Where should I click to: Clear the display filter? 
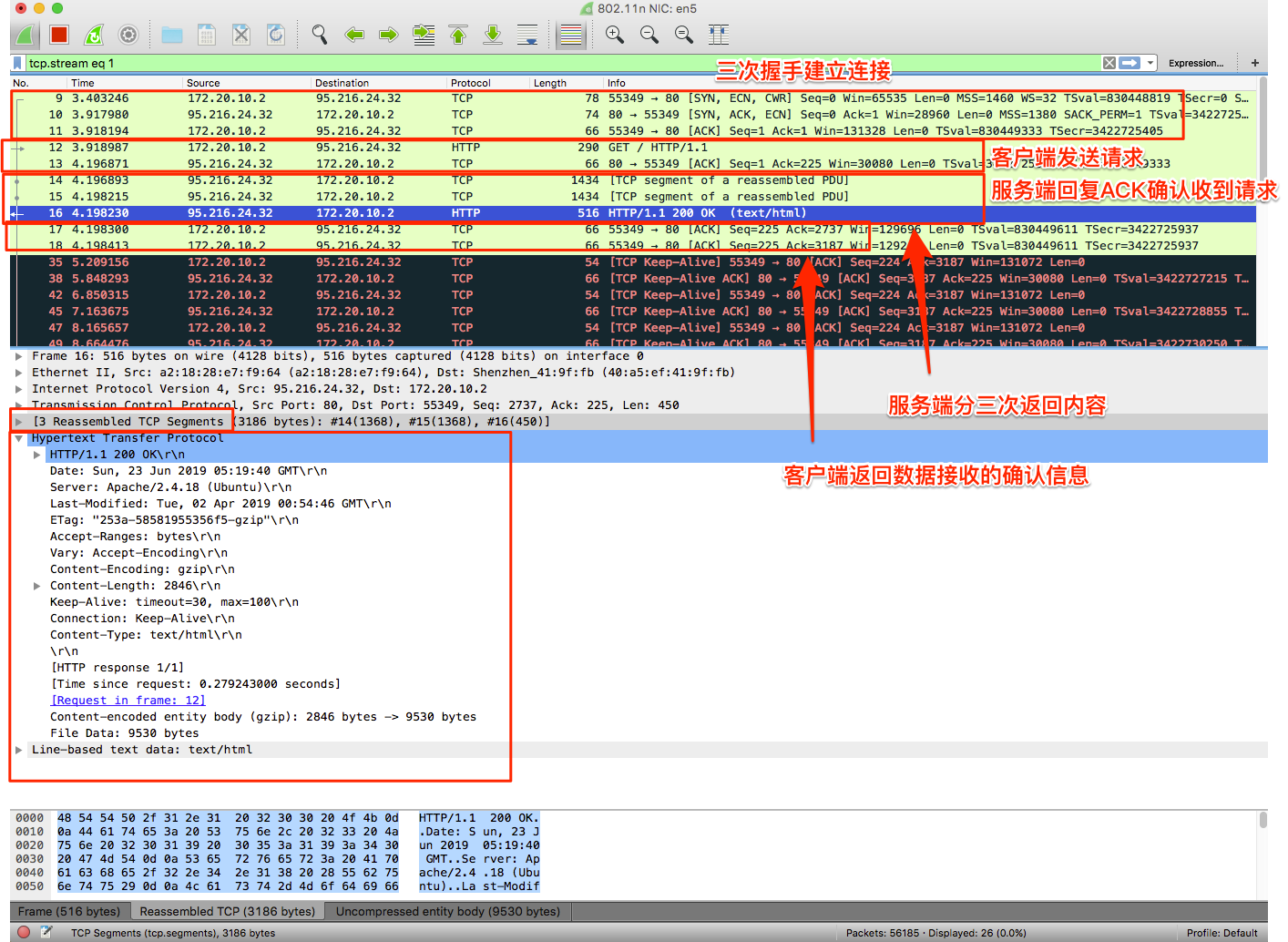coord(1109,63)
